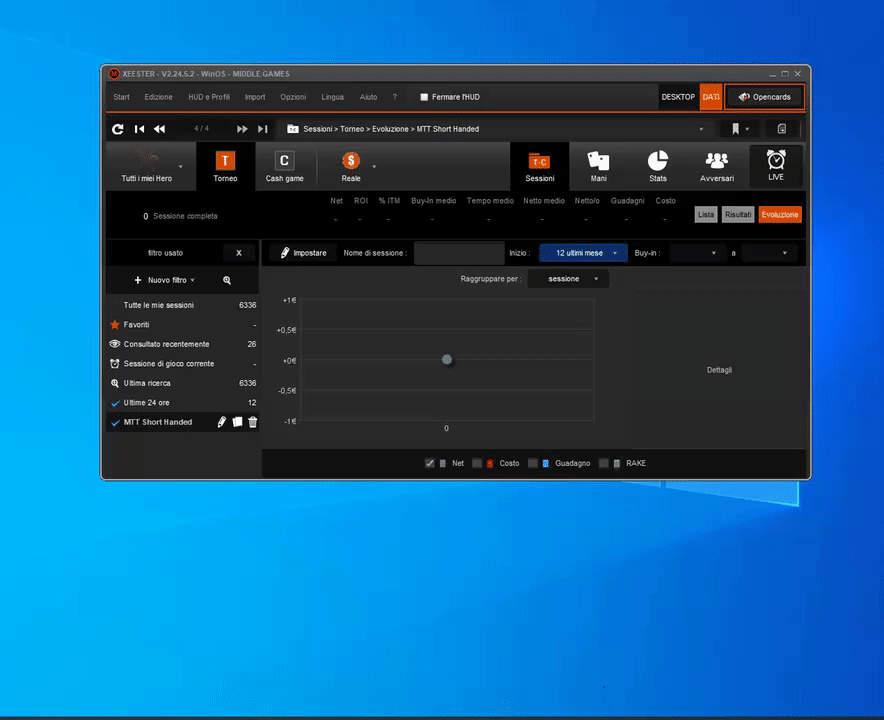The height and width of the screenshot is (720, 884).
Task: Focus the Nome di sessione input field
Action: click(x=459, y=253)
